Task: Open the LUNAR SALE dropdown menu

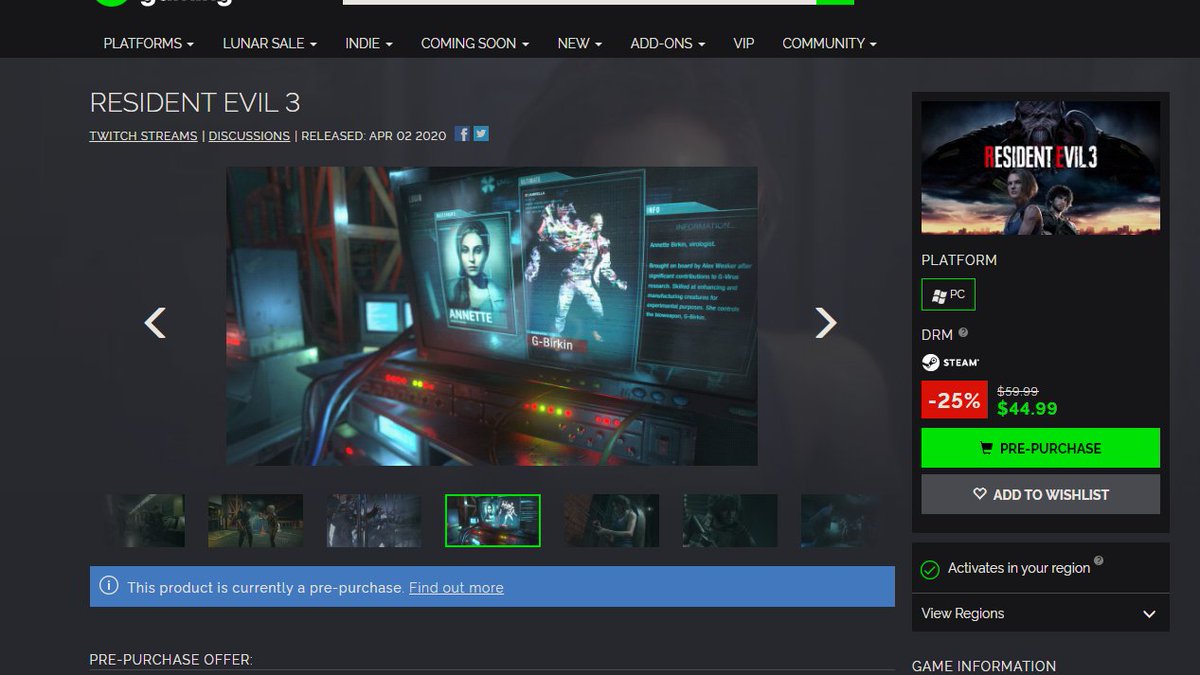Action: [269, 43]
